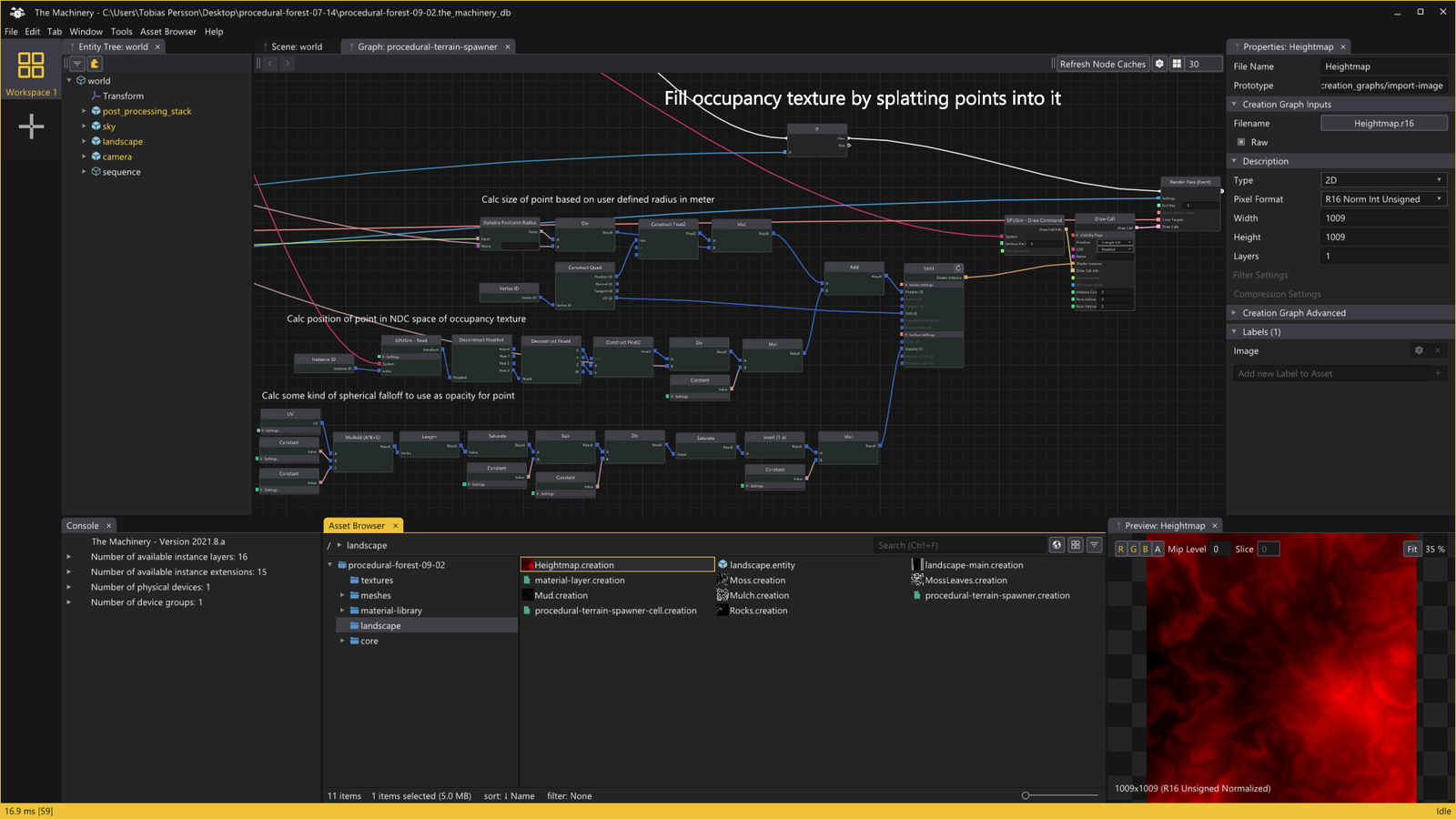Open the Tools menu

coord(121,32)
